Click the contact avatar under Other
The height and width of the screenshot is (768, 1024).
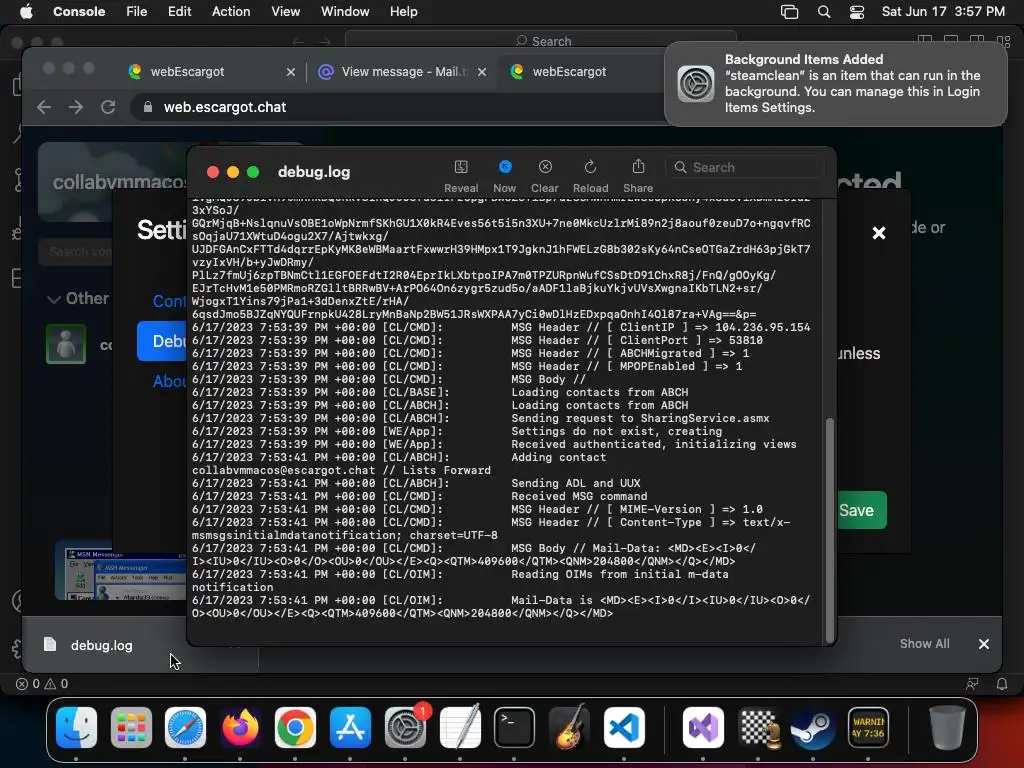tap(66, 344)
